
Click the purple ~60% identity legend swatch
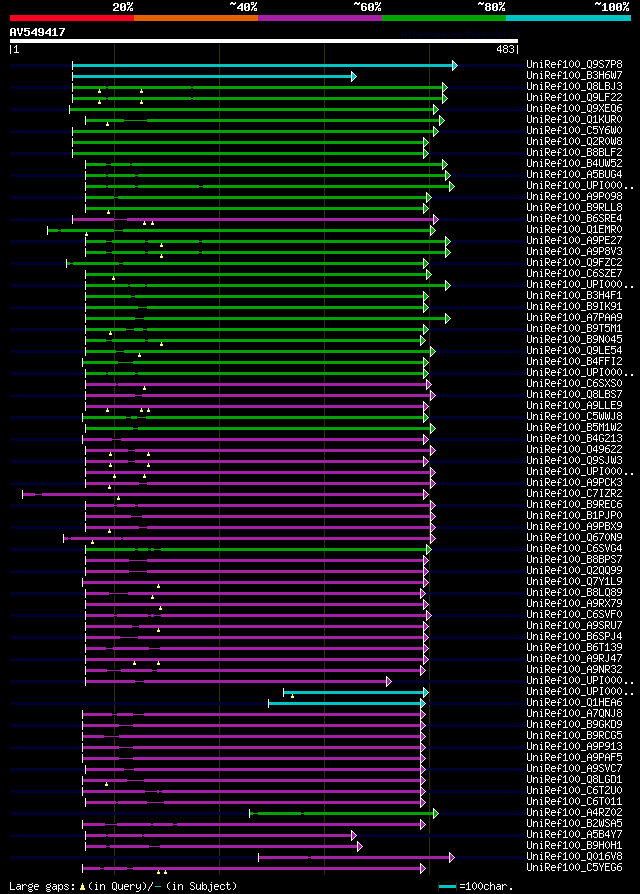pos(320,18)
